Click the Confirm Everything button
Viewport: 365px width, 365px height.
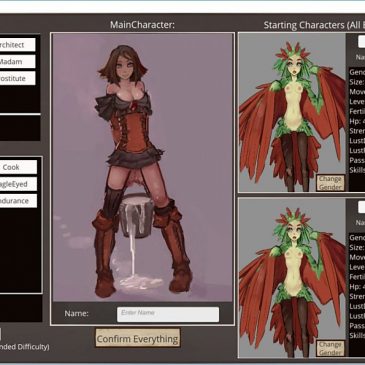138,338
